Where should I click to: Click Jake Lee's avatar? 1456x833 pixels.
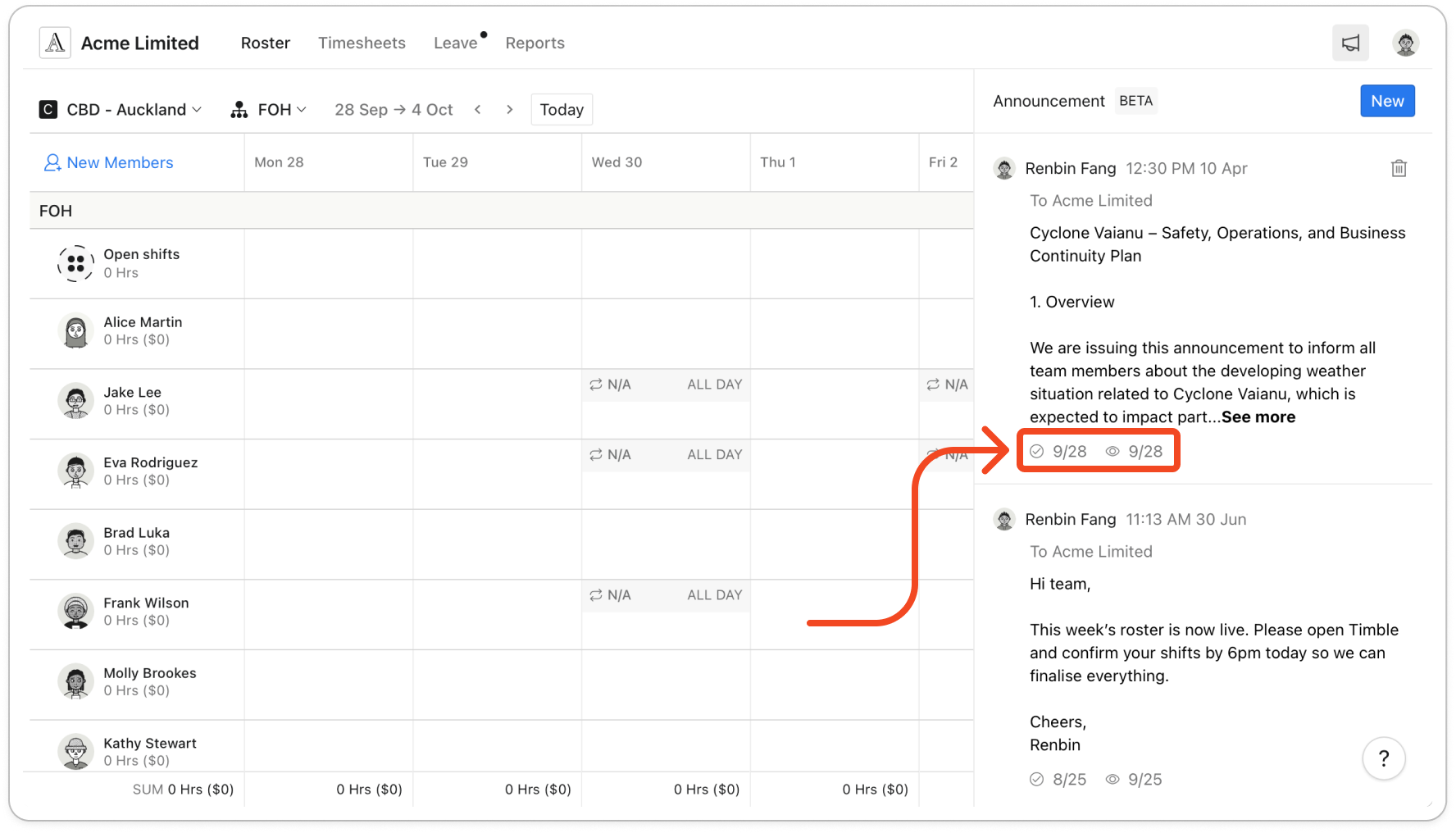coord(75,402)
